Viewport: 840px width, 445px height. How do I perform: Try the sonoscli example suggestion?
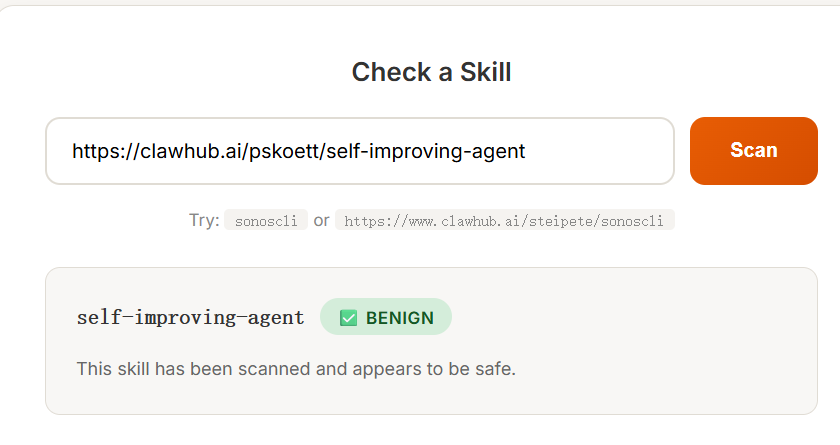pos(266,221)
